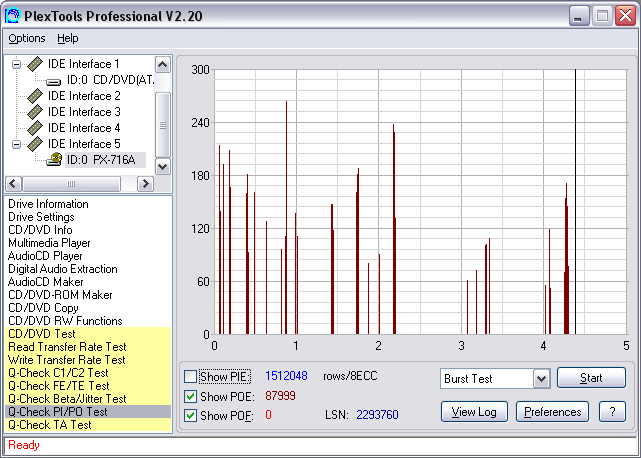Screen dimensions: 641x458
Task: Click the device tree scroll left arrow
Action: tap(13, 184)
